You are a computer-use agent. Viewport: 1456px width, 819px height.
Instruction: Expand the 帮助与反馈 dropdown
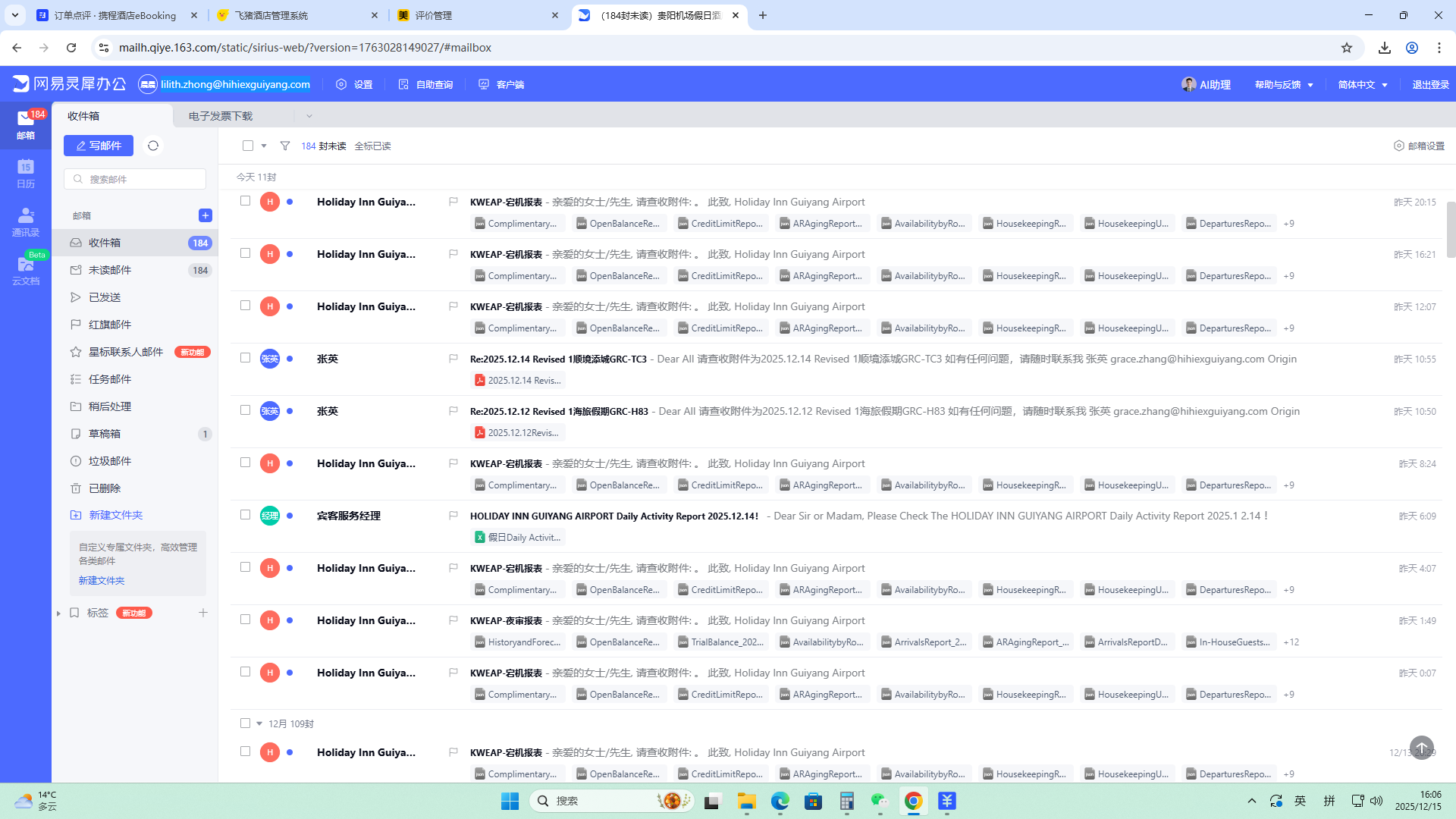(1284, 84)
